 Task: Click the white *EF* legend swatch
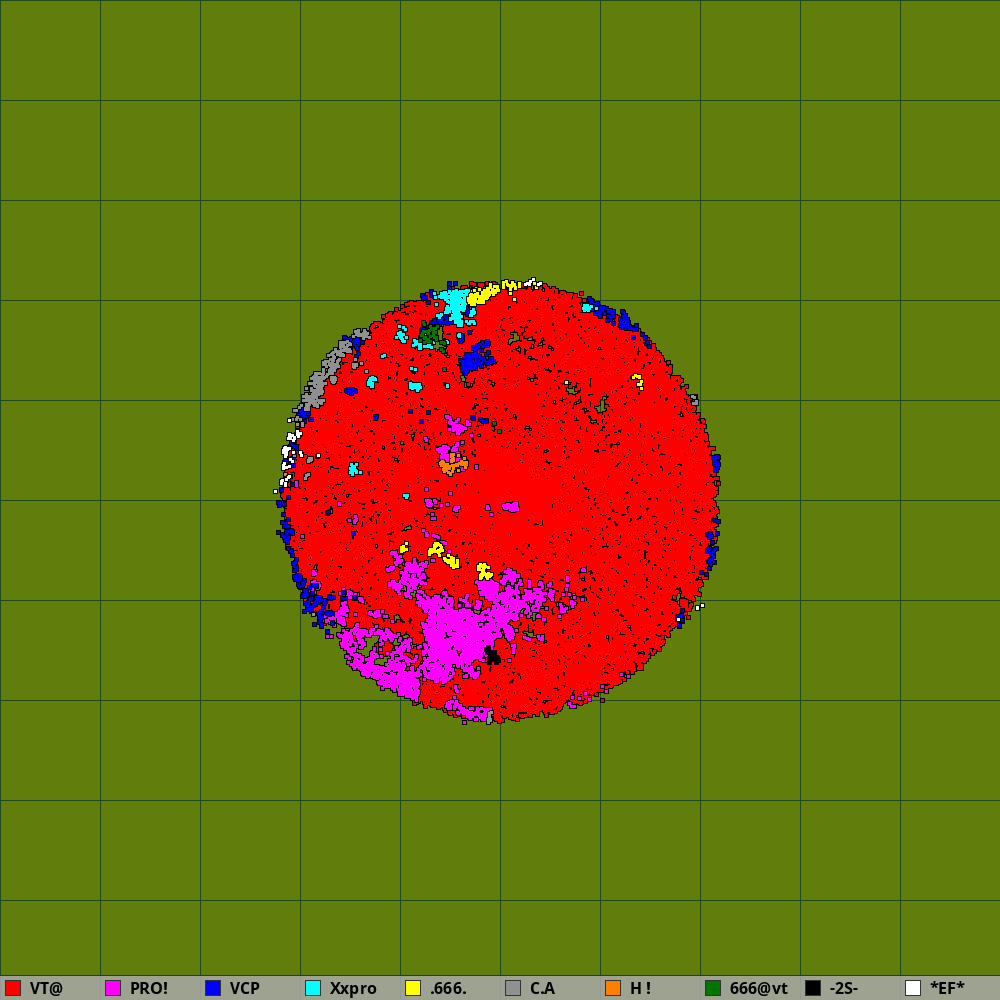click(913, 988)
